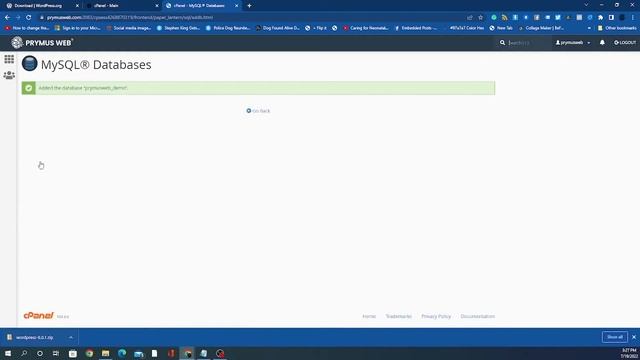Image resolution: width=640 pixels, height=360 pixels.
Task: Open the Trademarks footer link
Action: (x=398, y=316)
